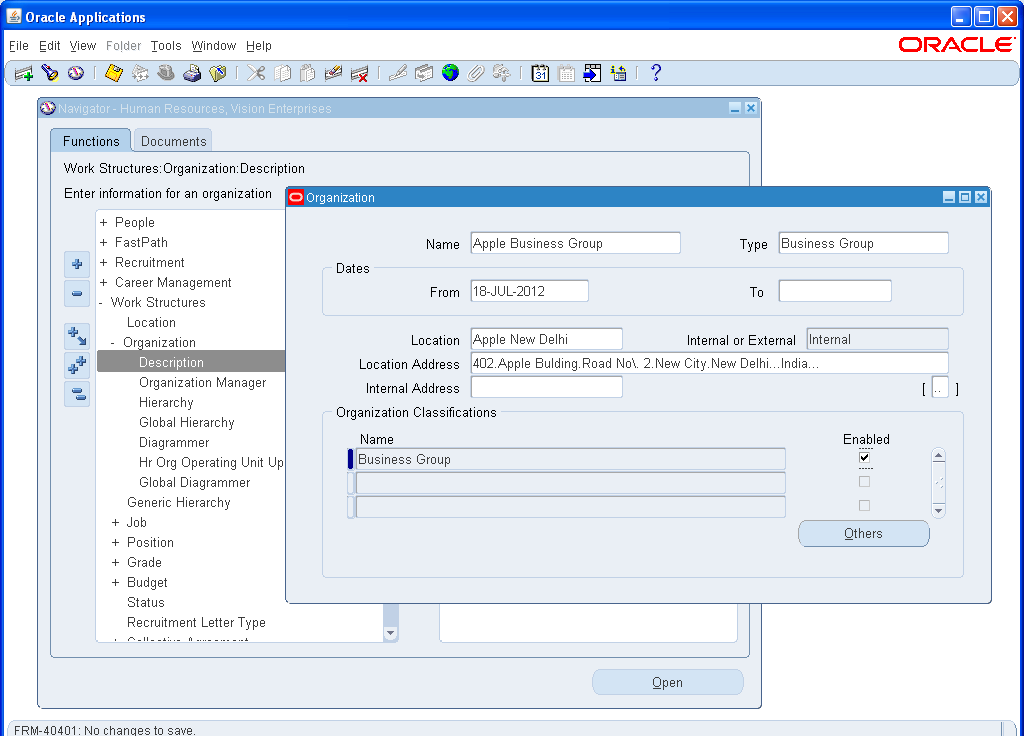Uncheck Enabled for Business Group classification

pos(864,457)
